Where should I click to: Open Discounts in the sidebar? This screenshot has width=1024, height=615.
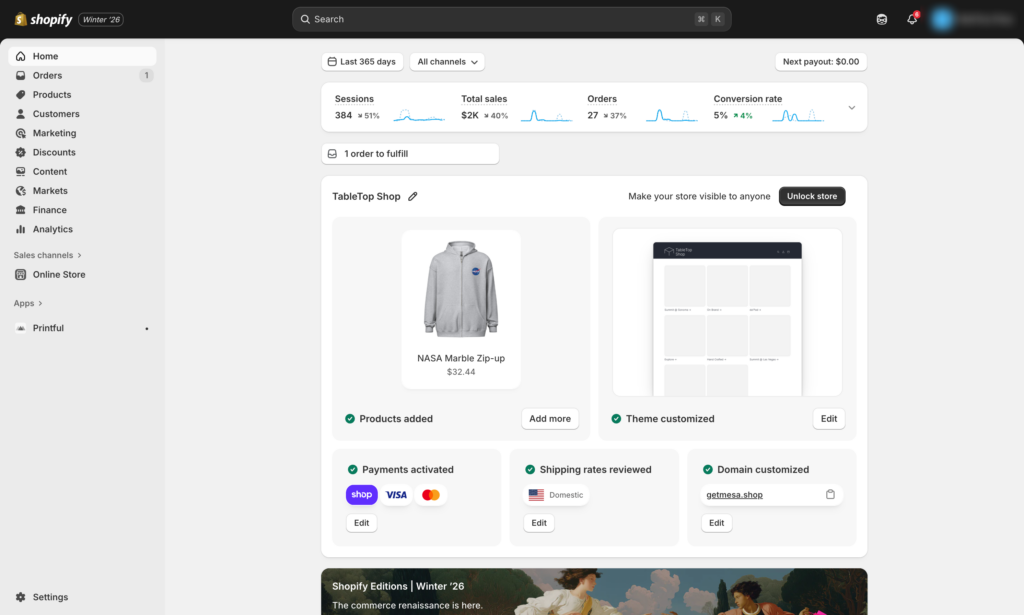click(82, 152)
